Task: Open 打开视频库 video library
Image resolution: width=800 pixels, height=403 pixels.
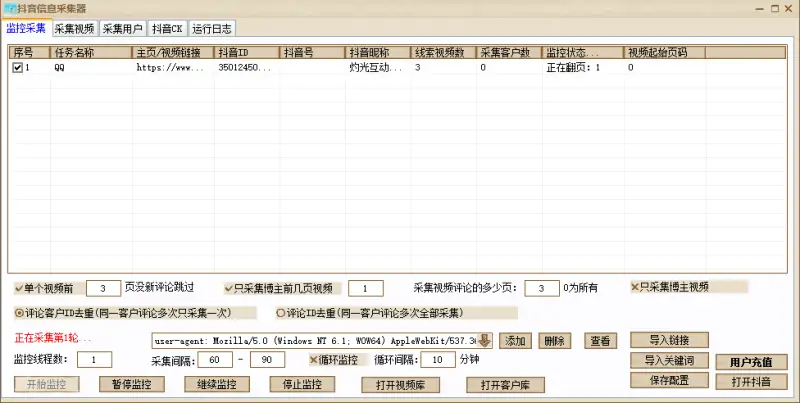Action: click(399, 384)
